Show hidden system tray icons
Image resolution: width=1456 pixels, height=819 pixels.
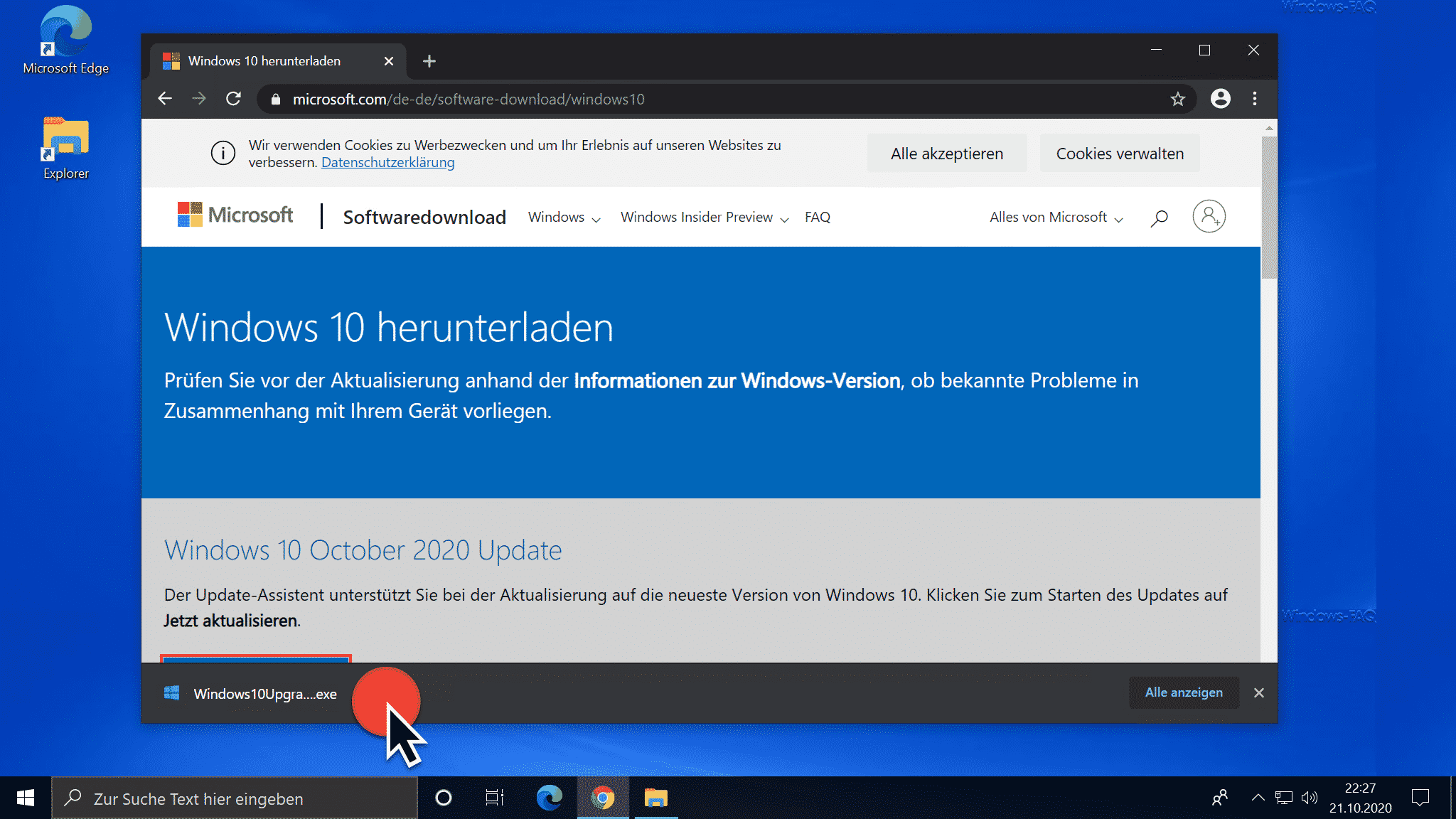coord(1258,798)
